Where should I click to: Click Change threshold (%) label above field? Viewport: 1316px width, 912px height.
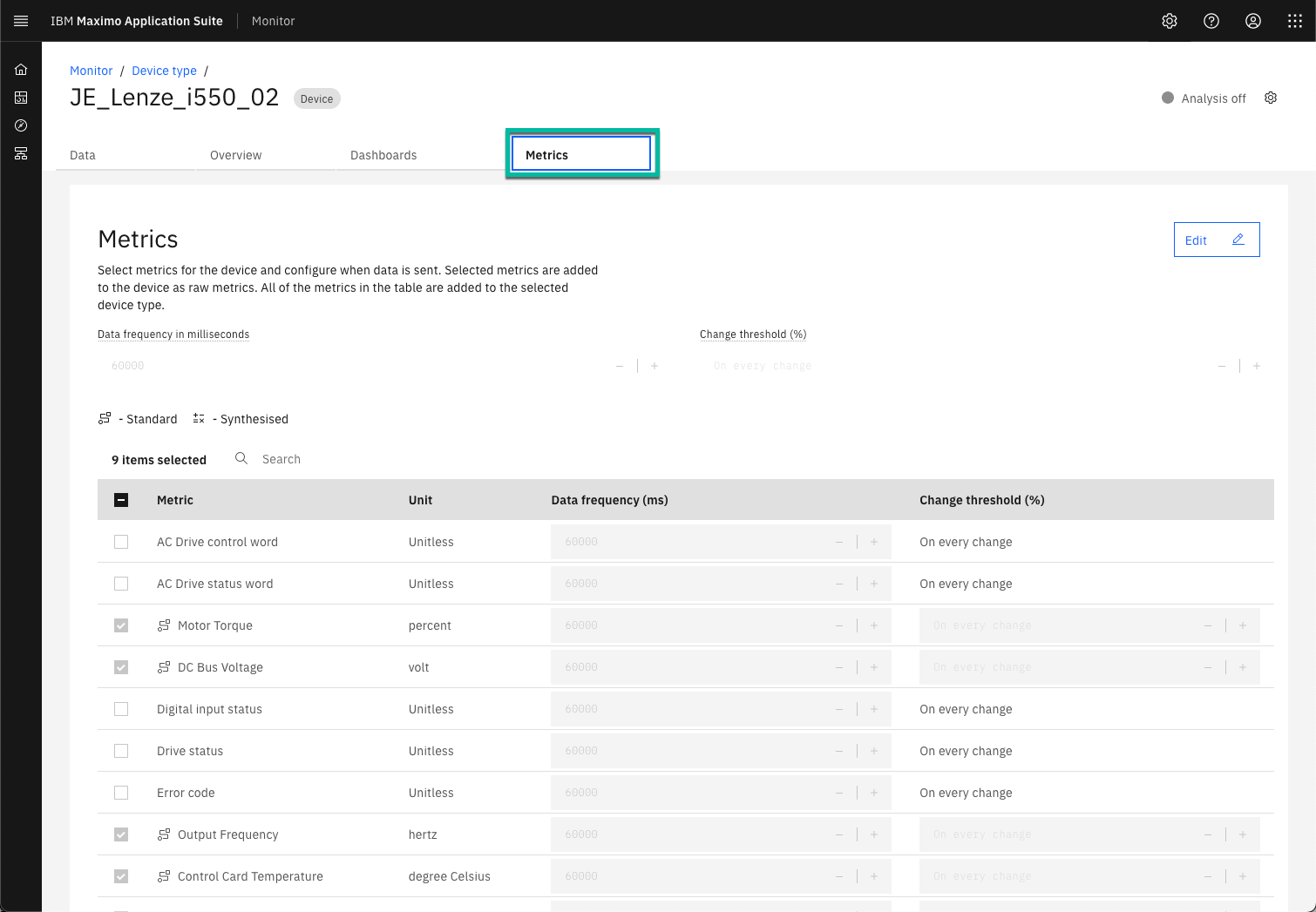point(753,334)
